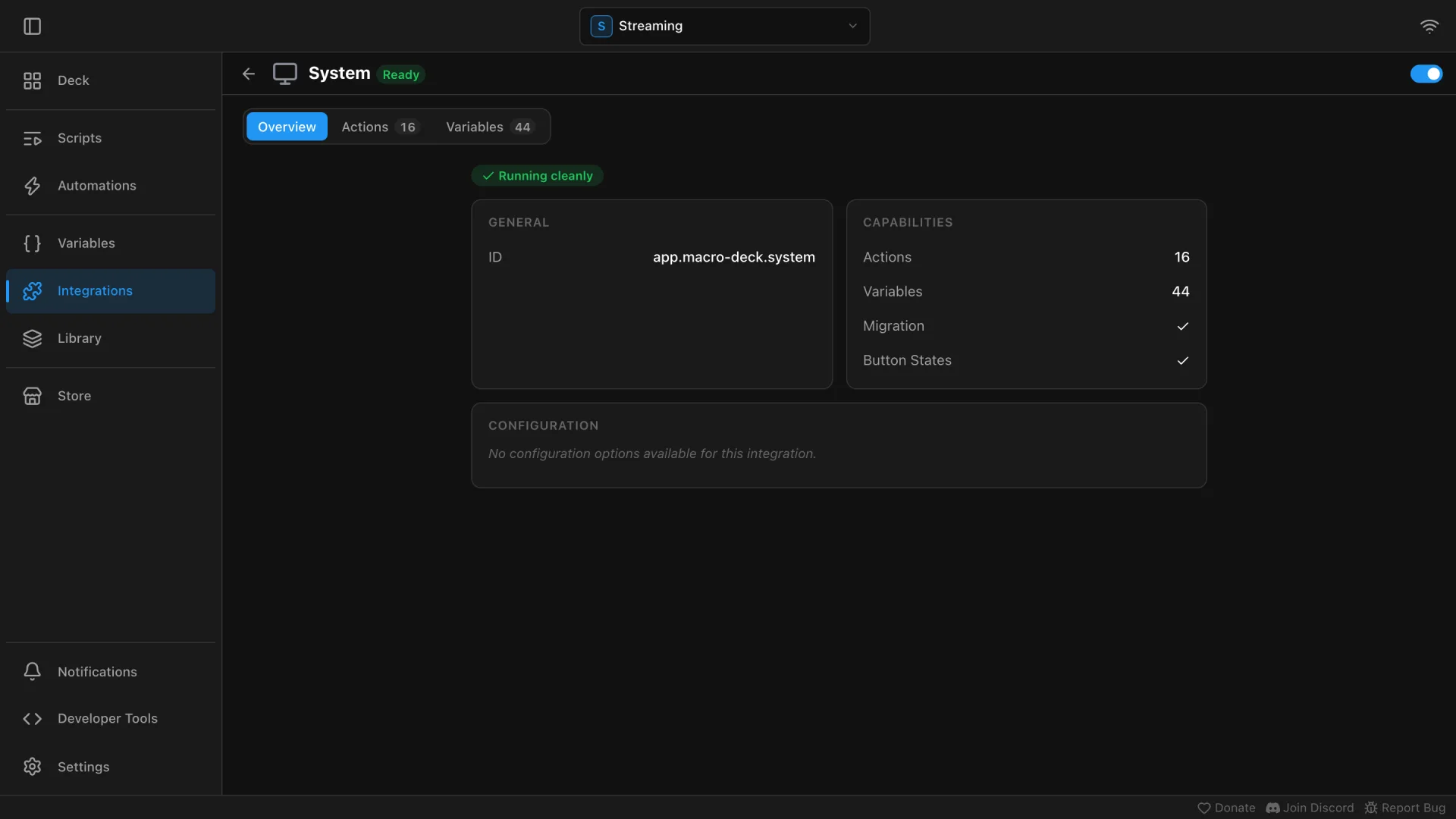
Task: Click the System monitor icon
Action: tap(285, 74)
